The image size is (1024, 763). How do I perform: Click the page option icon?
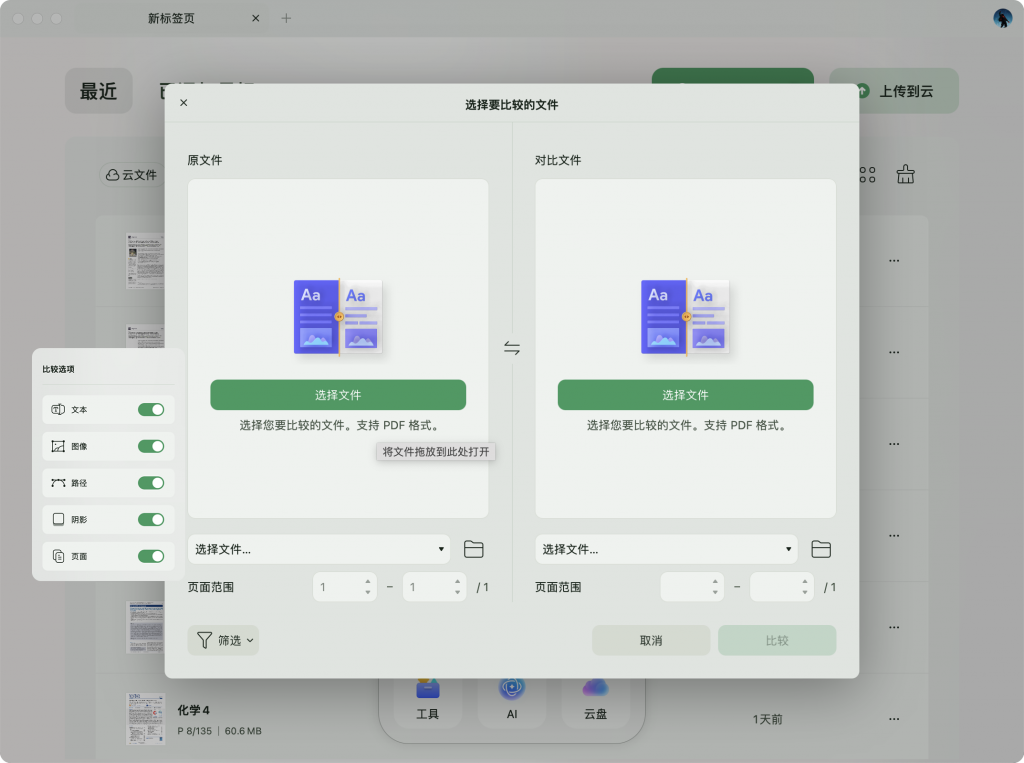58,556
